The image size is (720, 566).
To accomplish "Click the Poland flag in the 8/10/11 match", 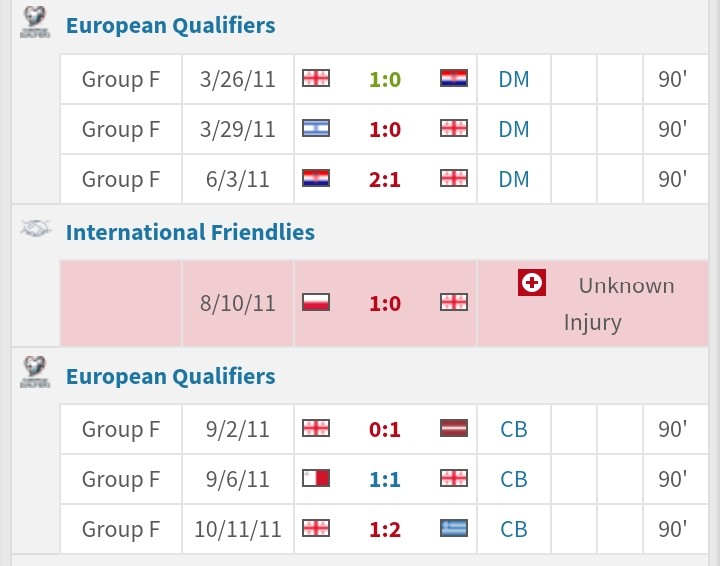I will (316, 303).
